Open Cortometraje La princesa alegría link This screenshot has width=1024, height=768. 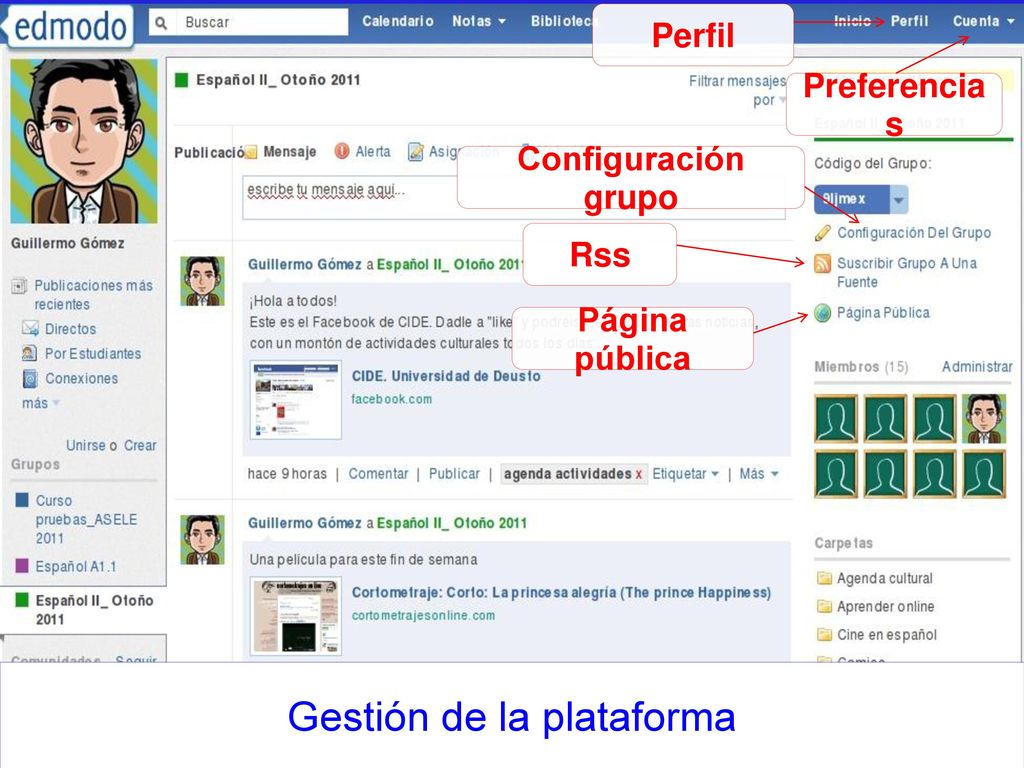(562, 592)
